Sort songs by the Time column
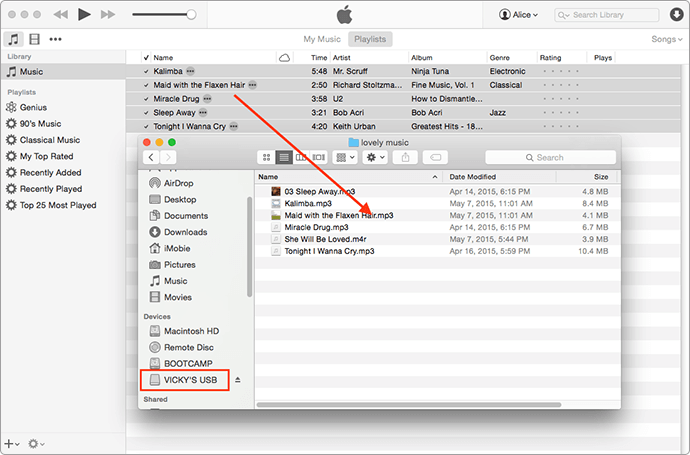690x455 pixels. click(x=319, y=58)
